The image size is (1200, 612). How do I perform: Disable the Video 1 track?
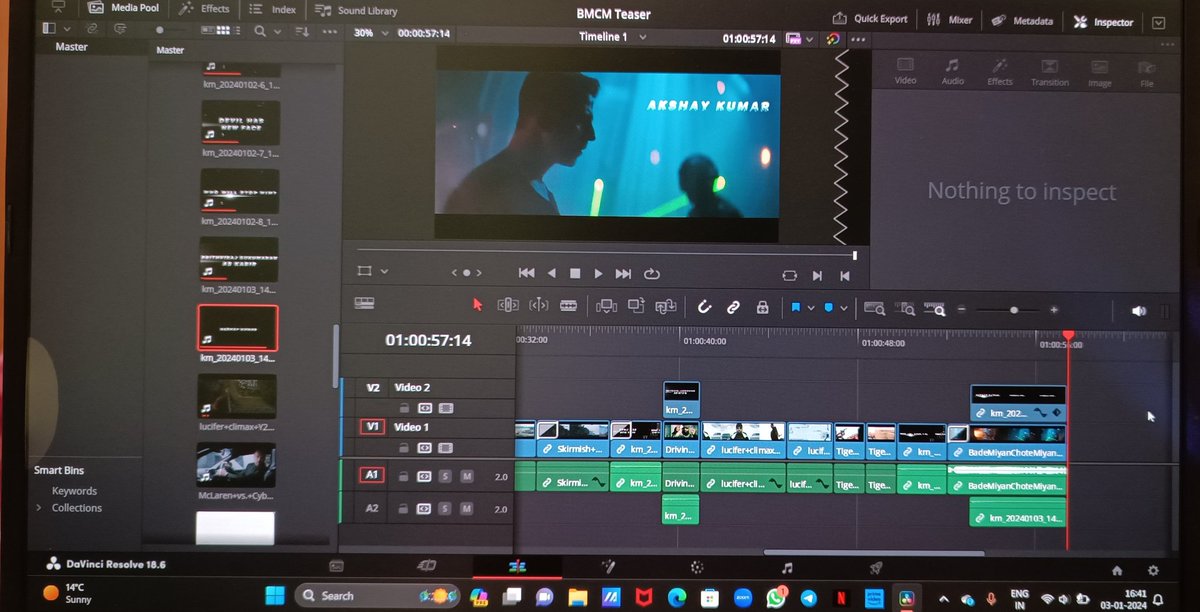445,447
